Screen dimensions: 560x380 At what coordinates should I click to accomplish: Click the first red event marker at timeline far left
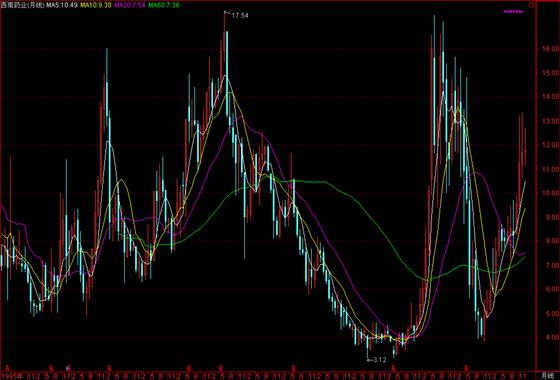tap(7, 368)
